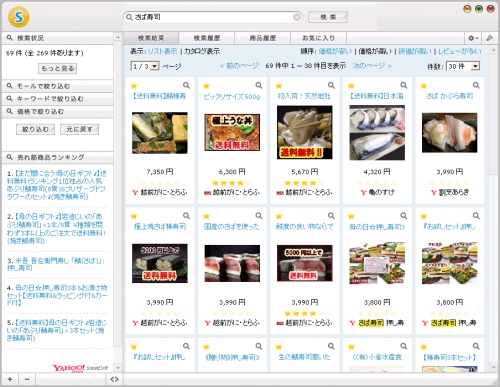Toggle favorite star on the 7,350円 product

tap(134, 86)
